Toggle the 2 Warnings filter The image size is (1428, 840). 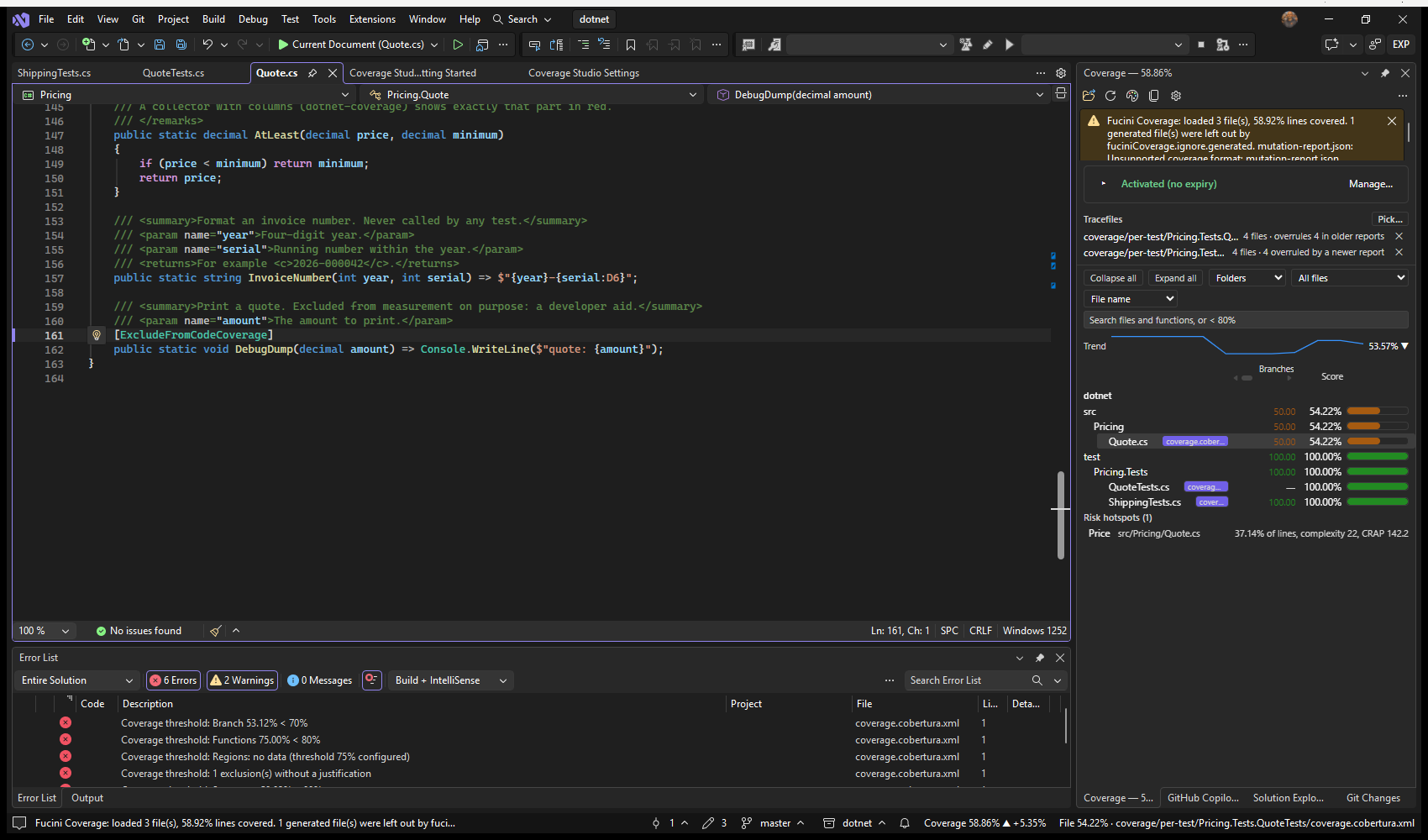point(242,680)
